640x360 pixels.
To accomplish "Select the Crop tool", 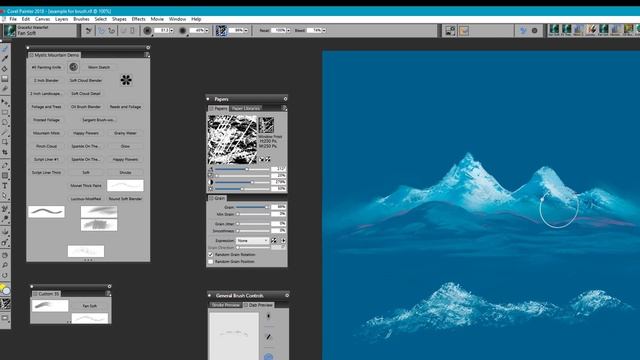I will coord(4,152).
